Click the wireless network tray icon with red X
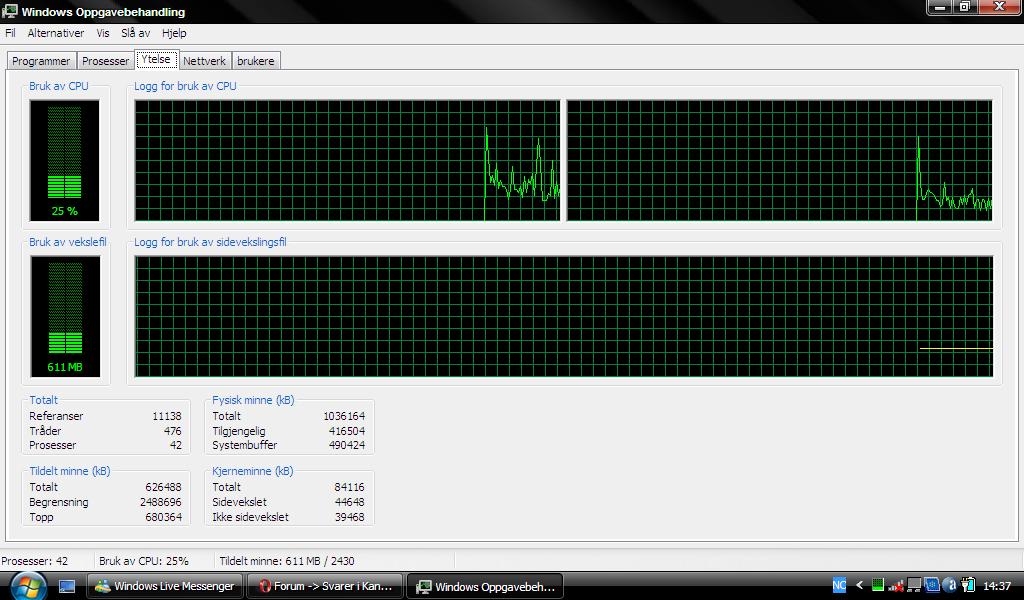Screen dimensions: 1024x600 point(896,586)
